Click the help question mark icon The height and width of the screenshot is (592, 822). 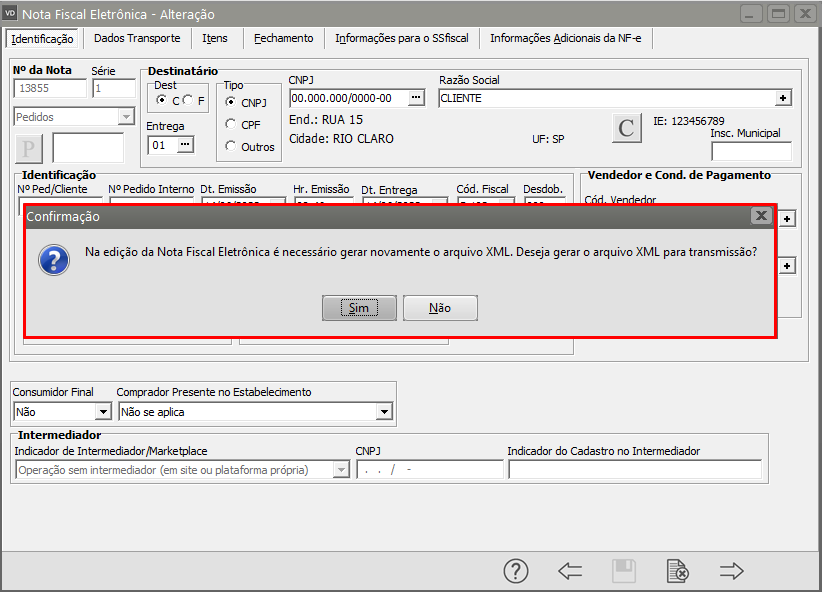[x=515, y=571]
